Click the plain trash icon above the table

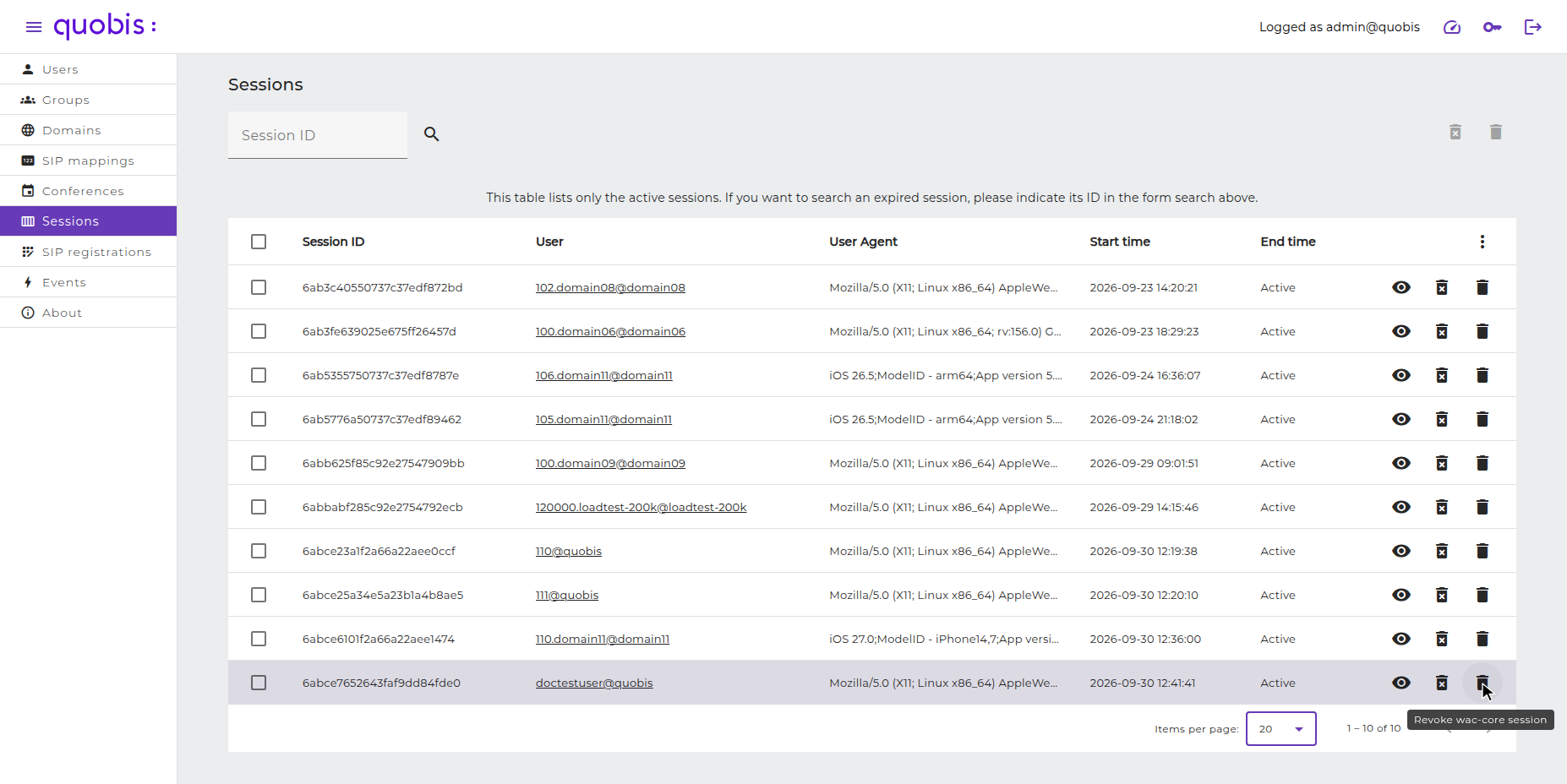[1496, 132]
